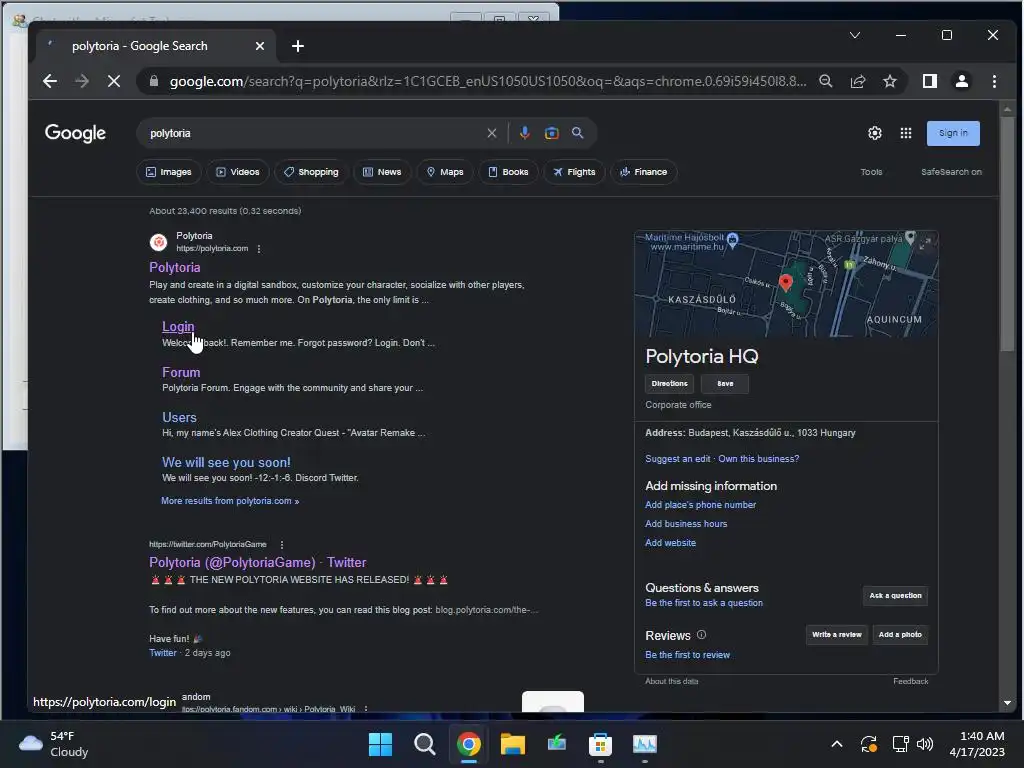The height and width of the screenshot is (768, 1024).
Task: Open Microsoft Store from taskbar
Action: (600, 744)
